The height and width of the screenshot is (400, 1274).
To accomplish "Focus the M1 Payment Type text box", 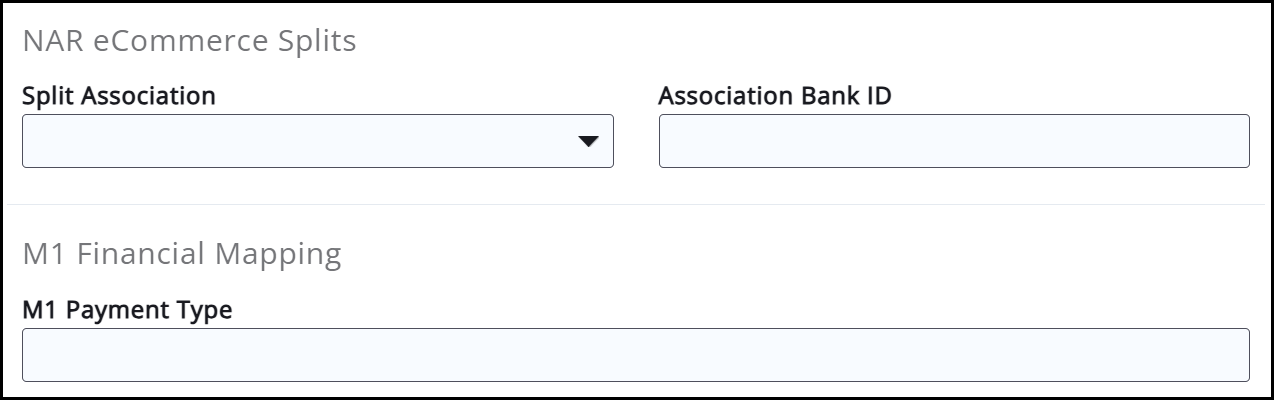I will click(635, 355).
